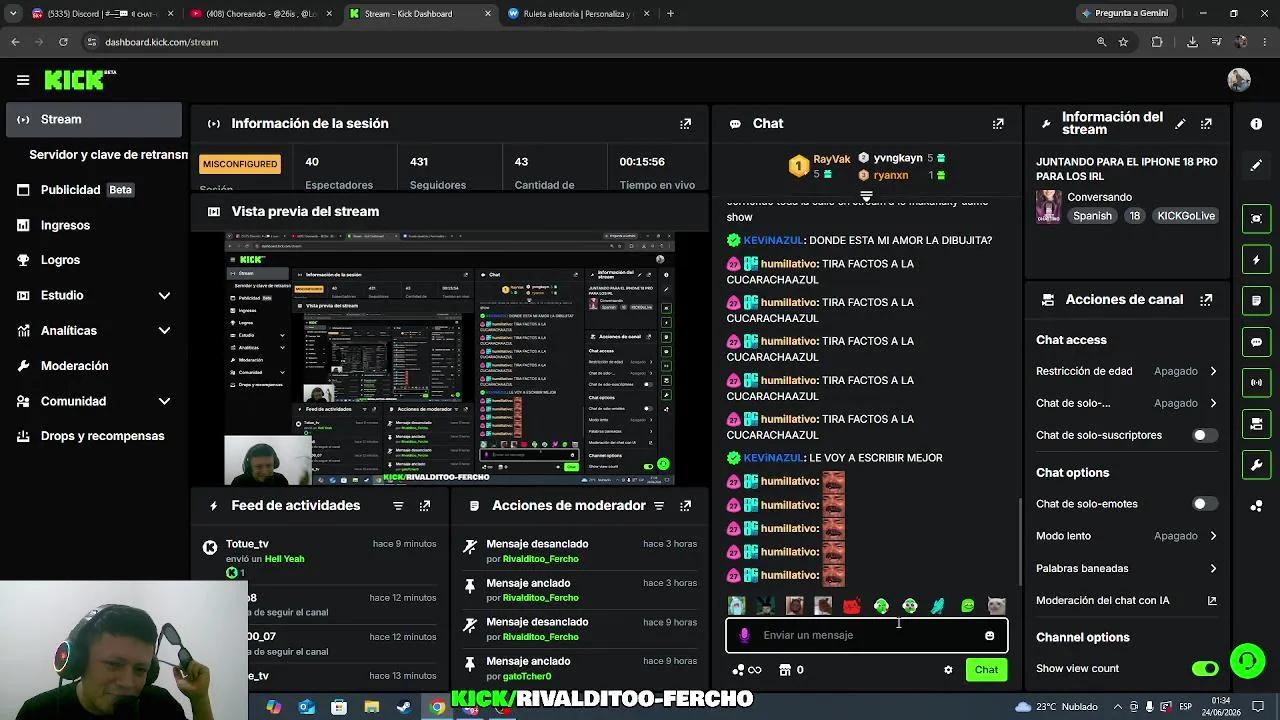The width and height of the screenshot is (1280, 720).
Task: Toggle the channel actions widget in right sidebar
Action: click(x=1256, y=424)
